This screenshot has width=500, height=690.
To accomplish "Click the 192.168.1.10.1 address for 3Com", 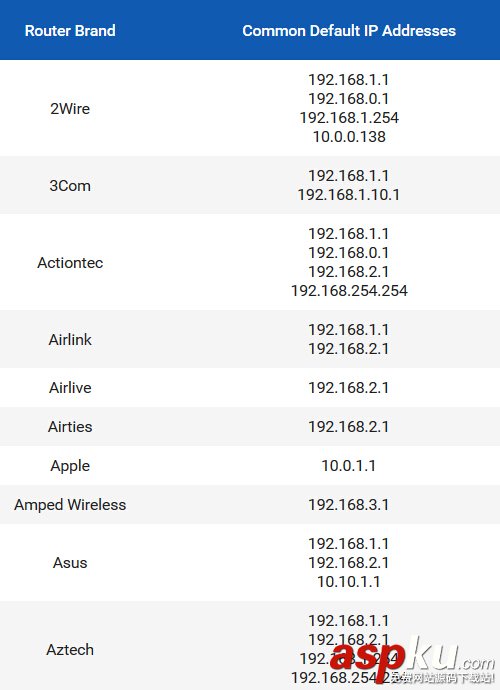I will pyautogui.click(x=349, y=195).
